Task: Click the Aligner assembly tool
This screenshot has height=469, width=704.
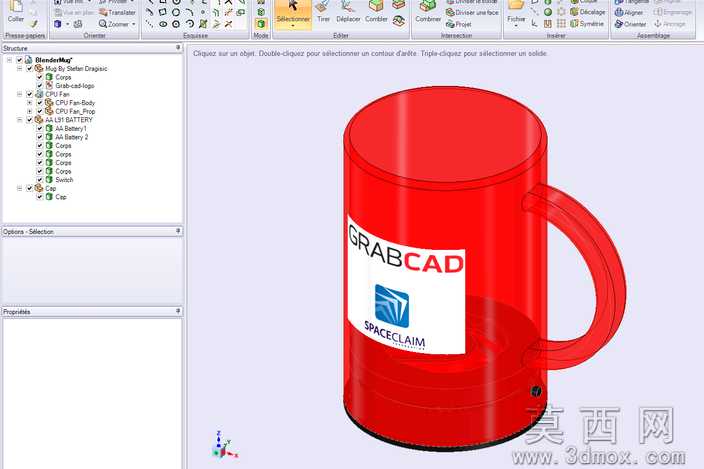Action: pyautogui.click(x=630, y=13)
